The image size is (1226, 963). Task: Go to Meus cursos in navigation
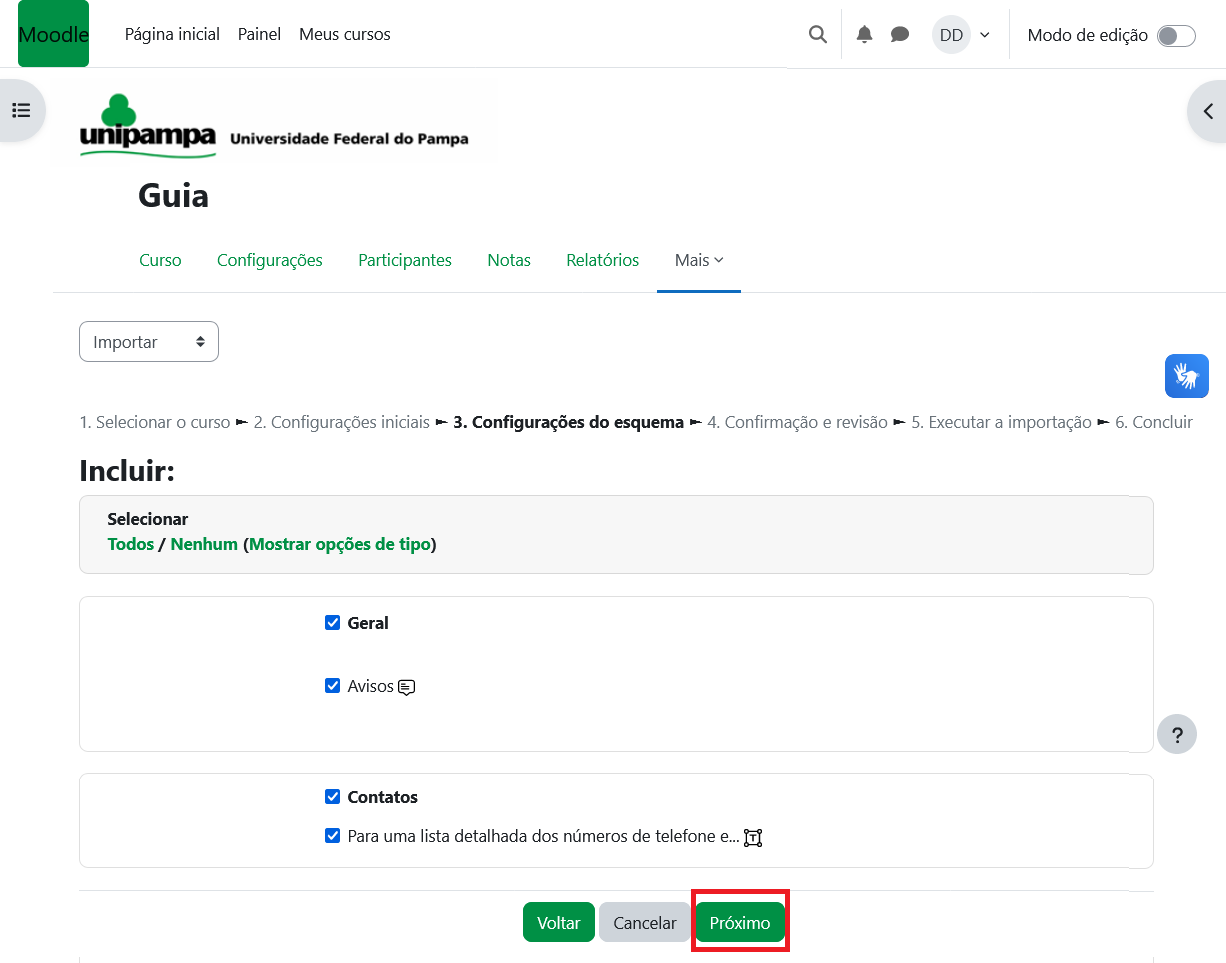[344, 35]
